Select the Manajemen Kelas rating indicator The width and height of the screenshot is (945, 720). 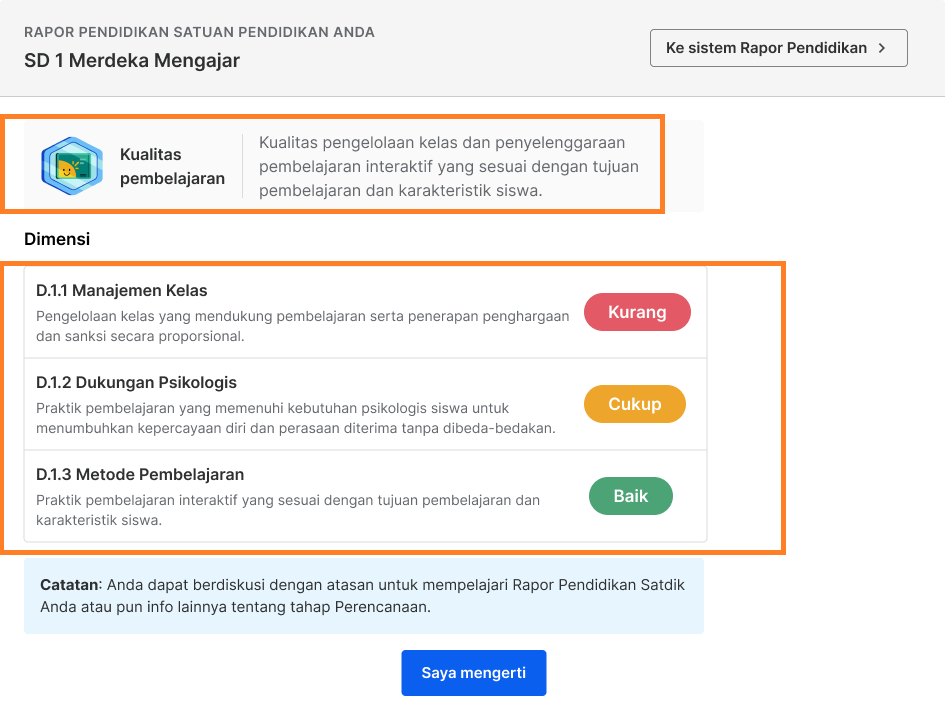(x=637, y=312)
